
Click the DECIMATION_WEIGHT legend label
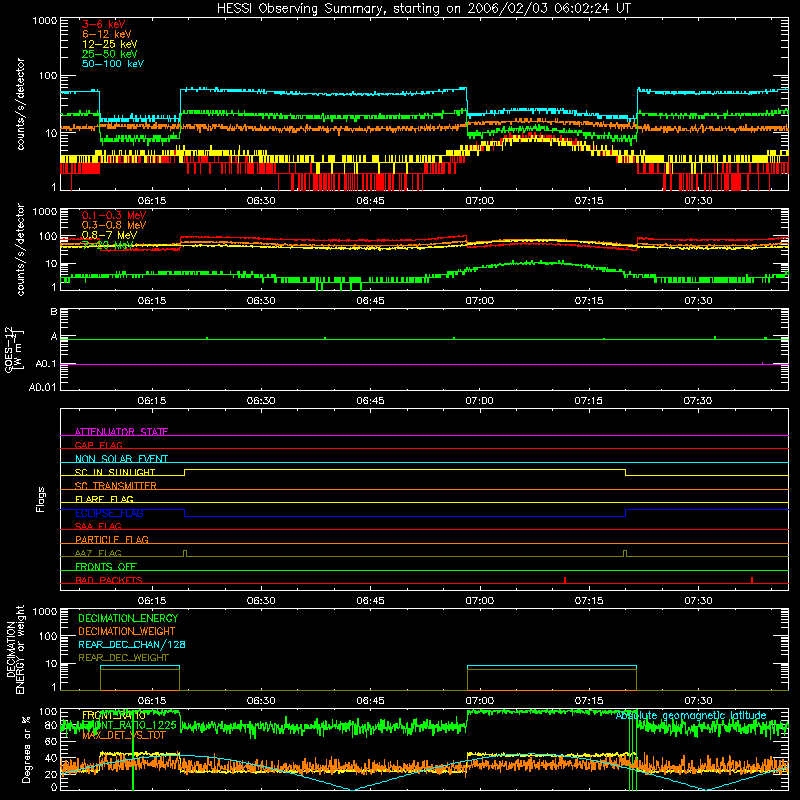(x=127, y=631)
